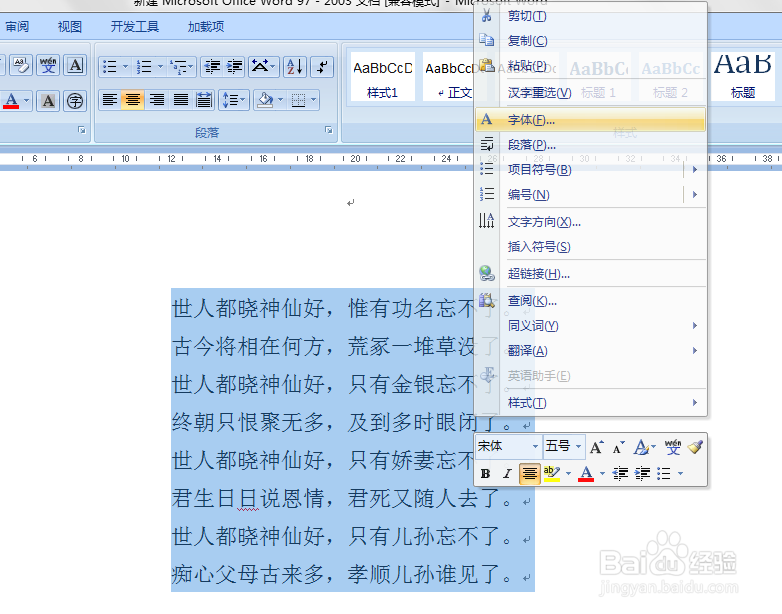Screen dimensions: 782x614
Task: Justify text using the ribbon button
Action: point(181,100)
